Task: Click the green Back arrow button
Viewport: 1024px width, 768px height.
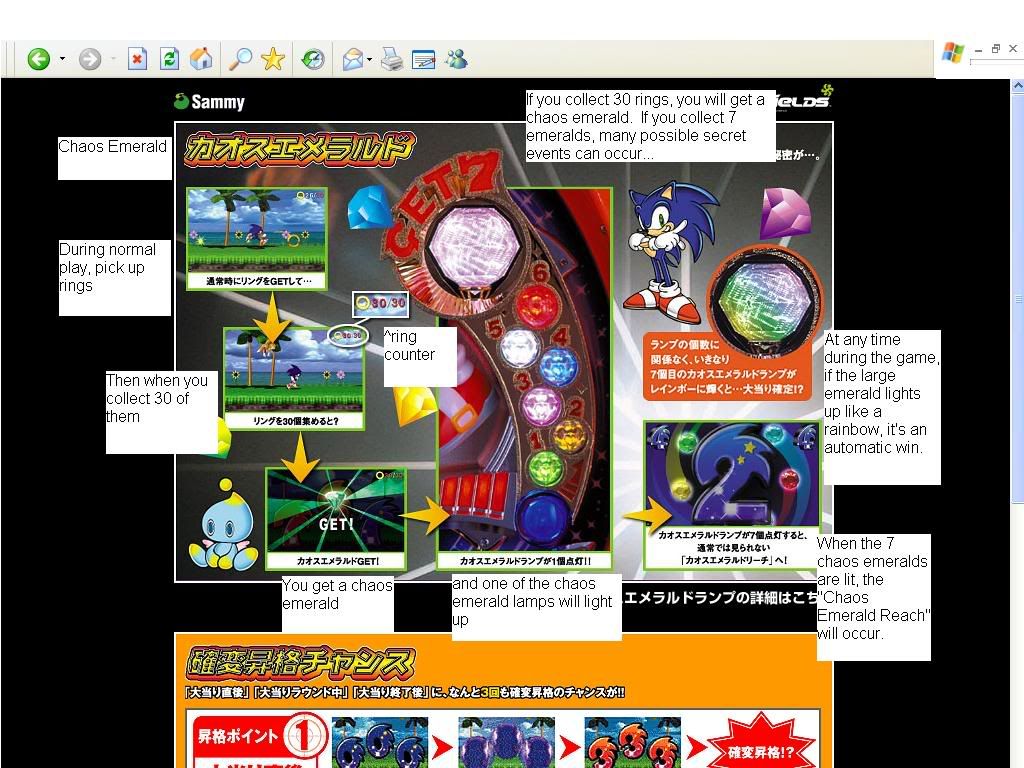Action: coord(38,60)
